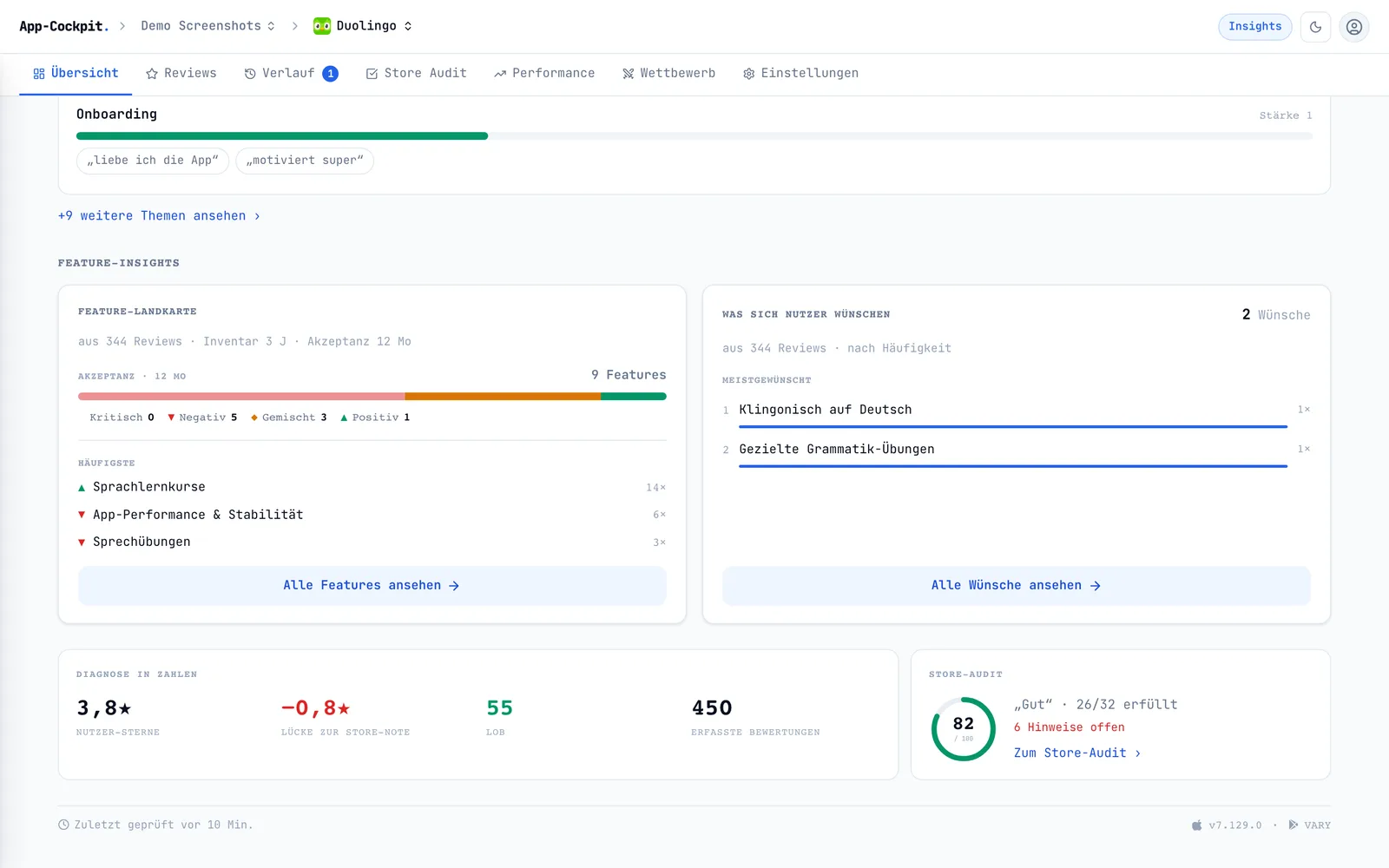Open the Insights button
The height and width of the screenshot is (868, 1389).
(1254, 27)
